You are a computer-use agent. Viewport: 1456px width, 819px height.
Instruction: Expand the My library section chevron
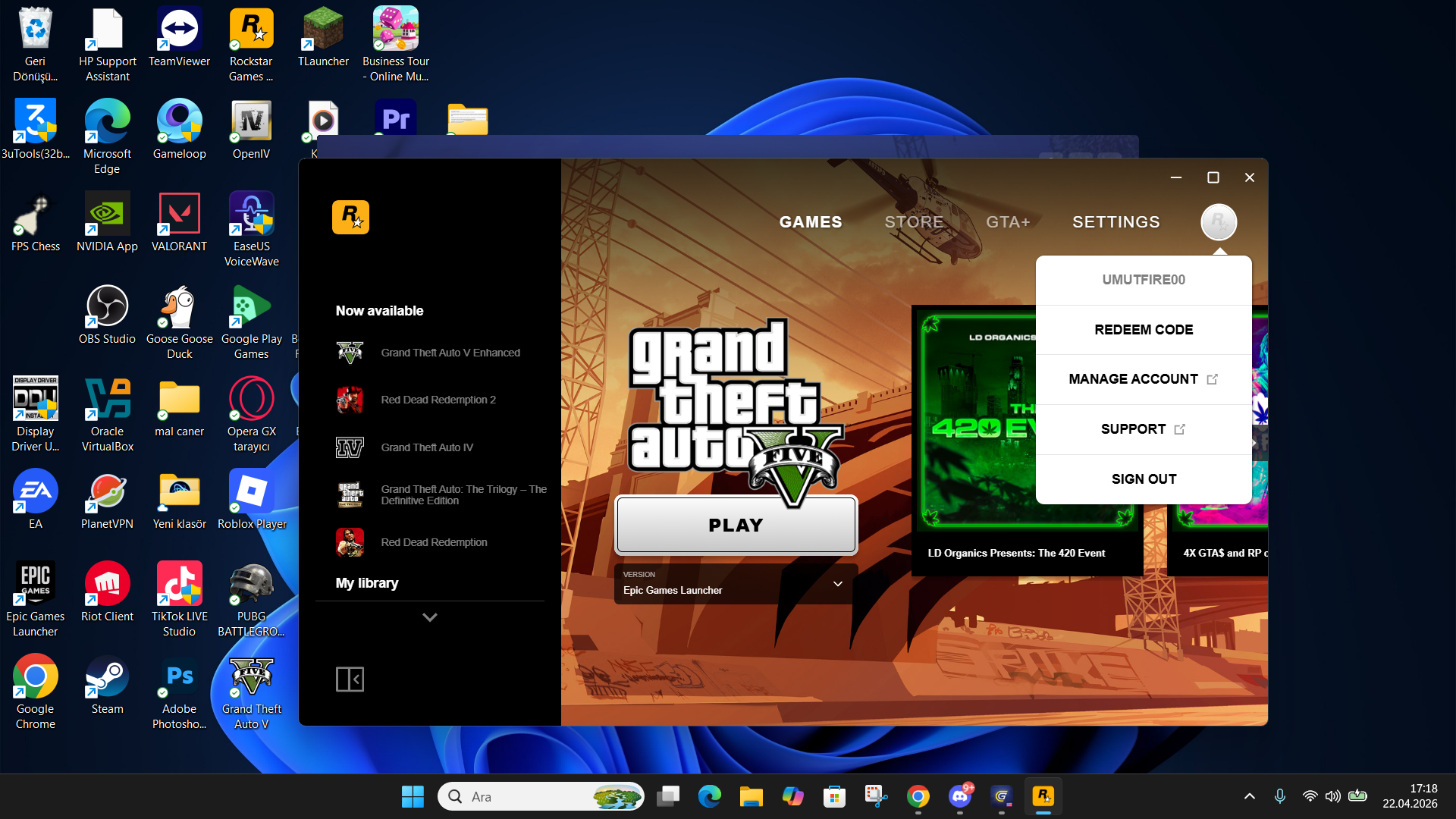[430, 617]
